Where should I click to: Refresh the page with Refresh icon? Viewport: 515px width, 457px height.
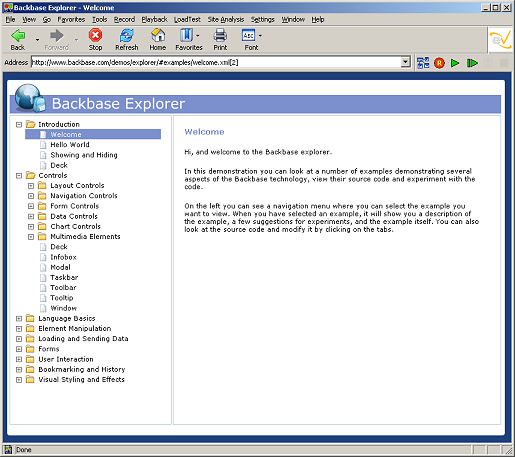(127, 35)
